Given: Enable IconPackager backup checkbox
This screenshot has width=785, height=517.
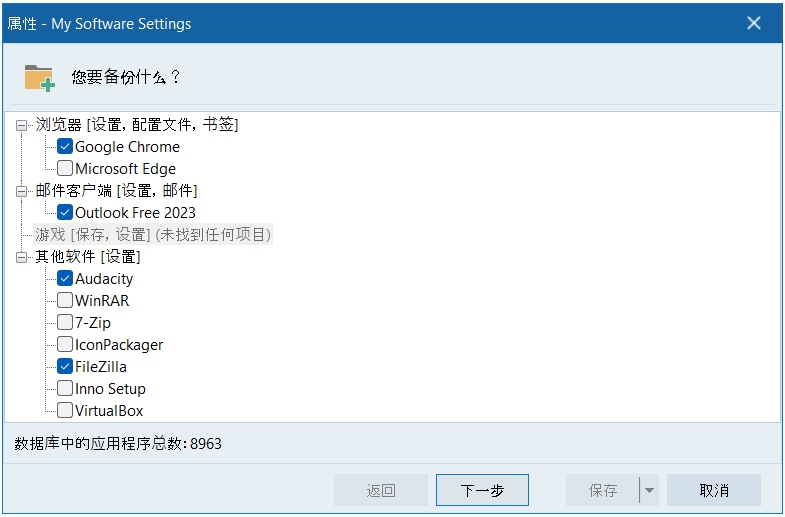Looking at the screenshot, I should pos(65,345).
